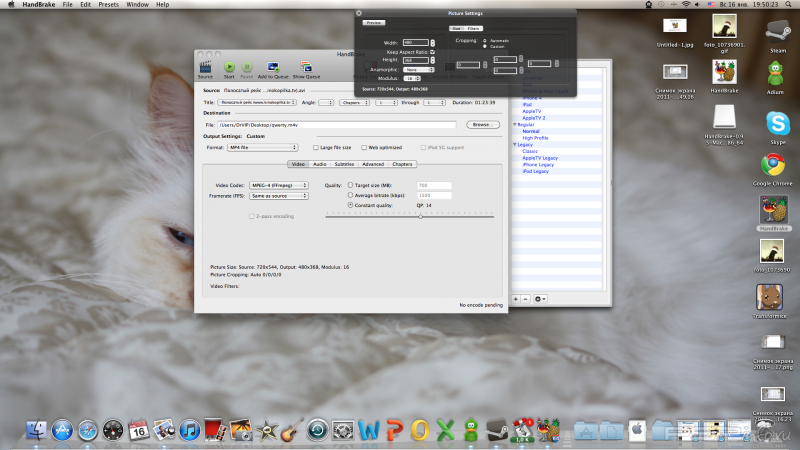Open the Format MP4 file dropdown

pyautogui.click(x=260, y=147)
